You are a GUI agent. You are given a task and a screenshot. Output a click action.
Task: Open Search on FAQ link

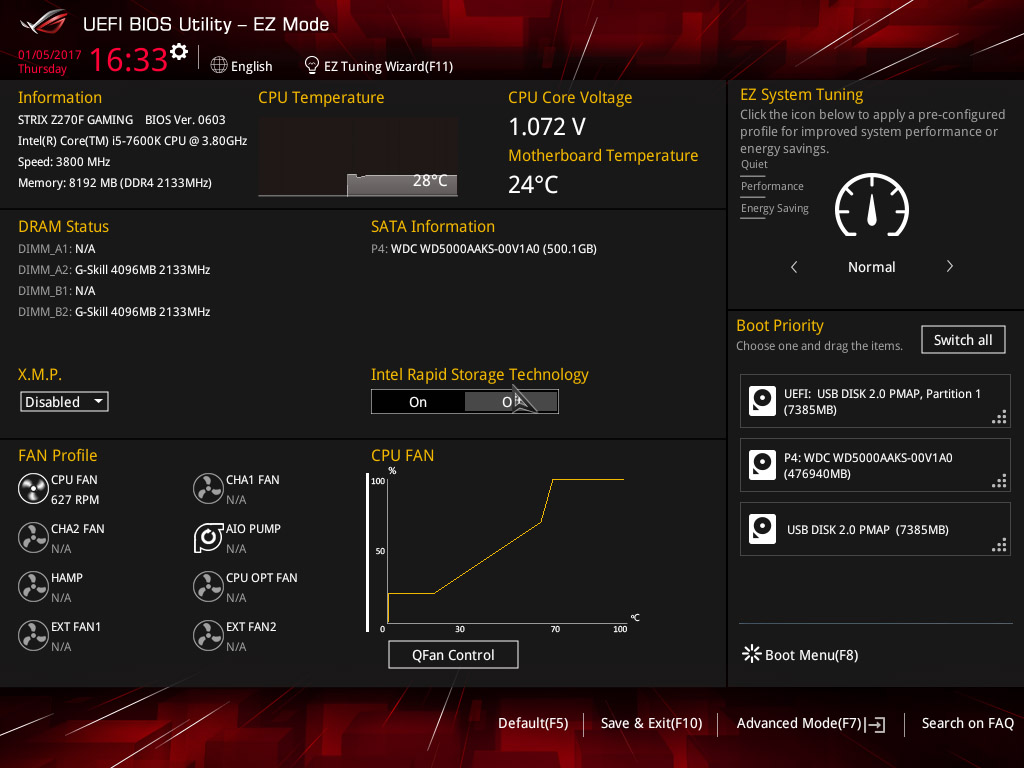pos(967,724)
